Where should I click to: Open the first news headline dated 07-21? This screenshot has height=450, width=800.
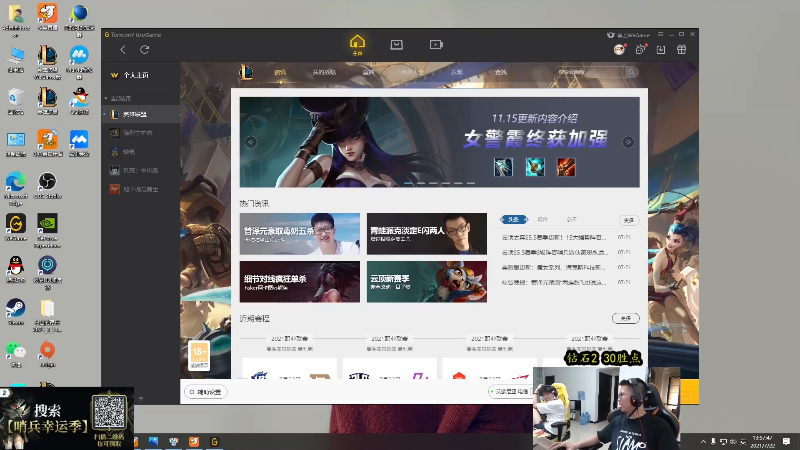tap(554, 237)
